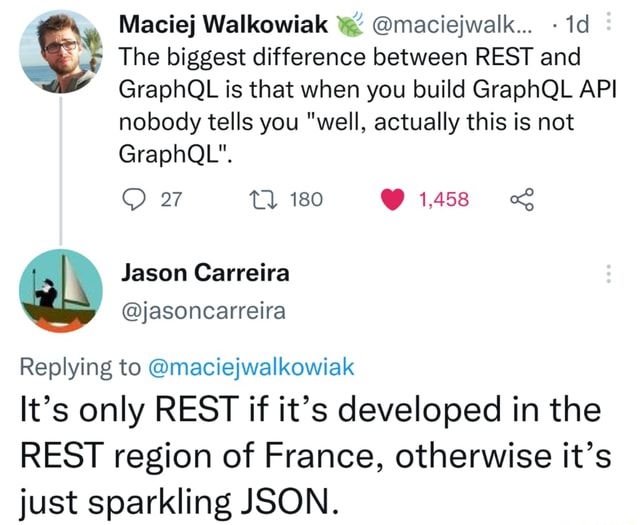Click the sparkling JSON reply text

pos(316,455)
